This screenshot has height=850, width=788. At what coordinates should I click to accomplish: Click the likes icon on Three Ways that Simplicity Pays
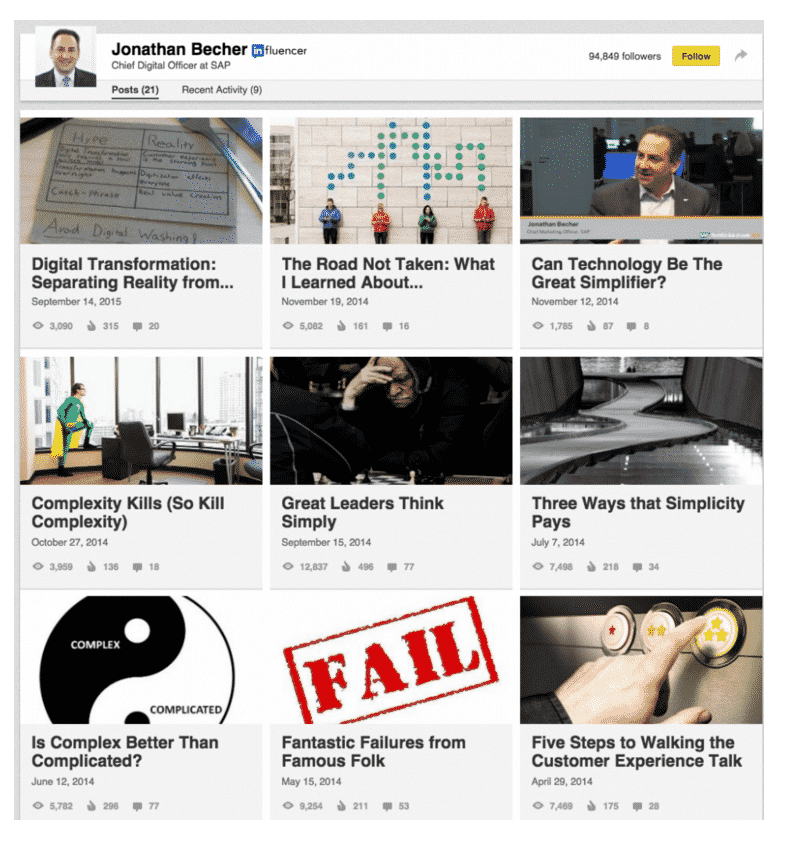point(591,566)
